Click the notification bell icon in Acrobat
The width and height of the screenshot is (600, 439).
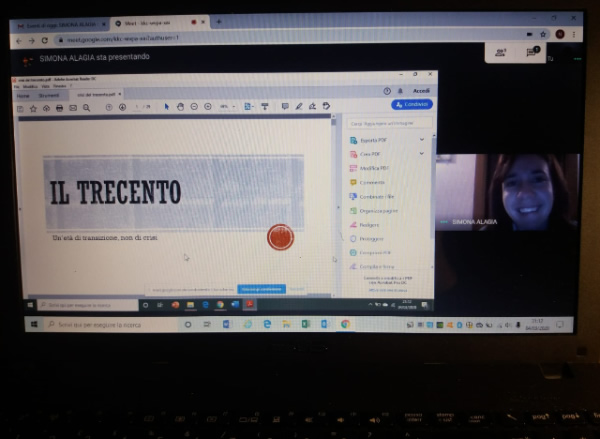pos(400,91)
